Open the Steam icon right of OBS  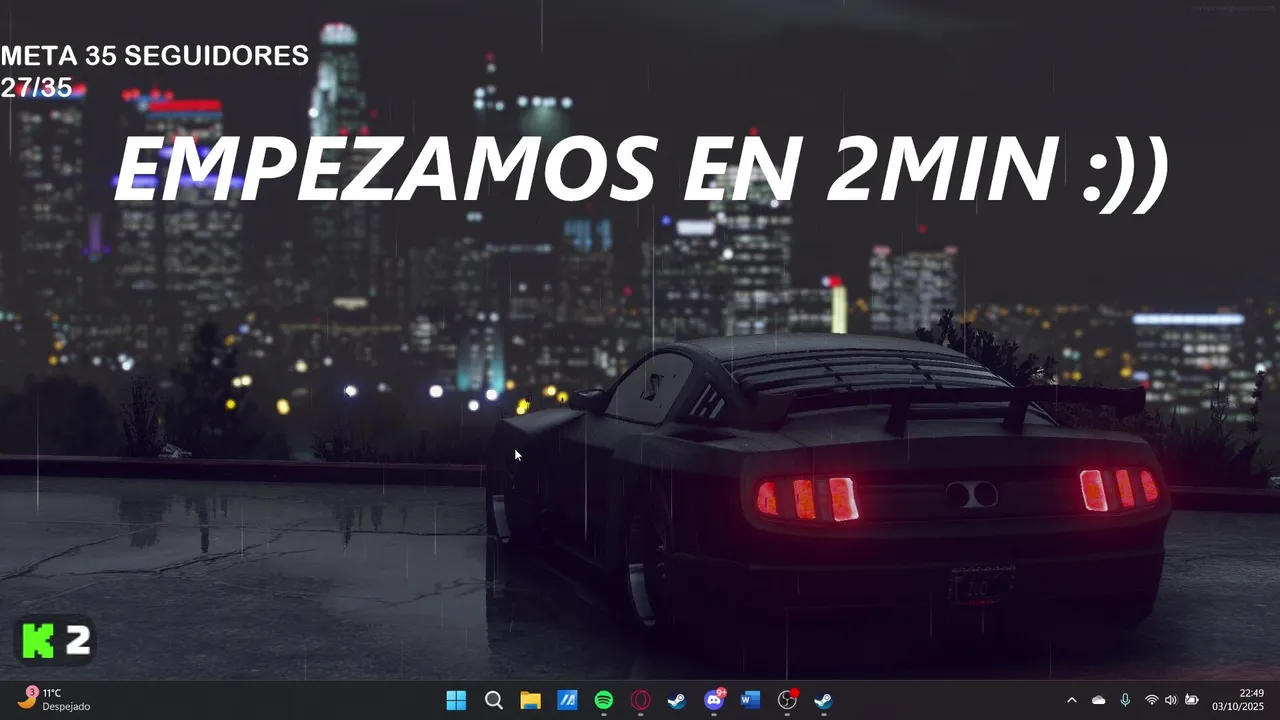[823, 700]
